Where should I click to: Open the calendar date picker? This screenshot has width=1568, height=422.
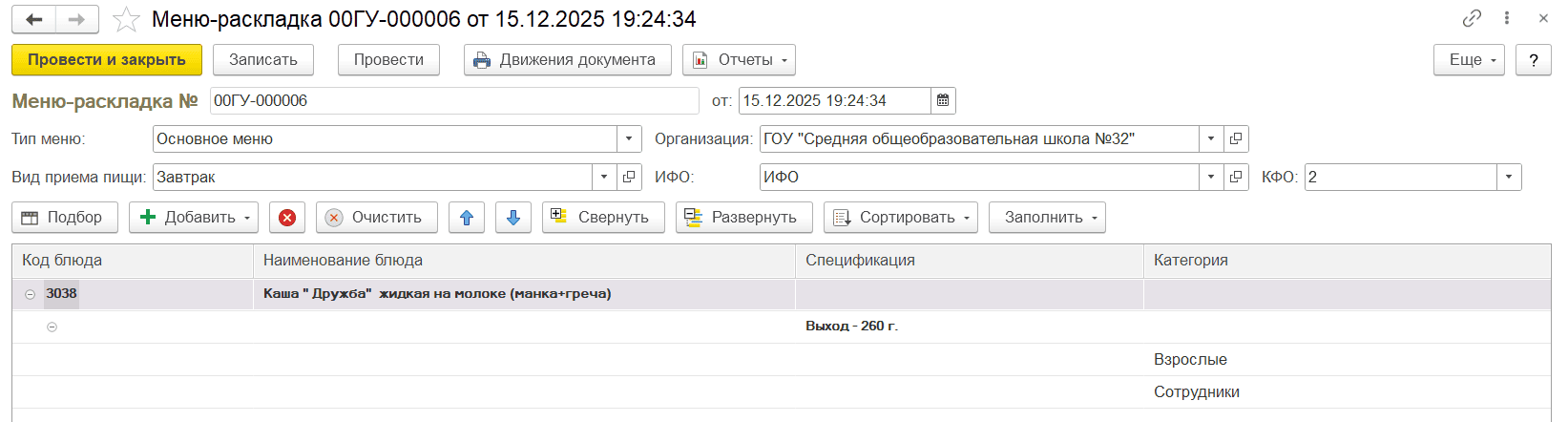pos(943,100)
